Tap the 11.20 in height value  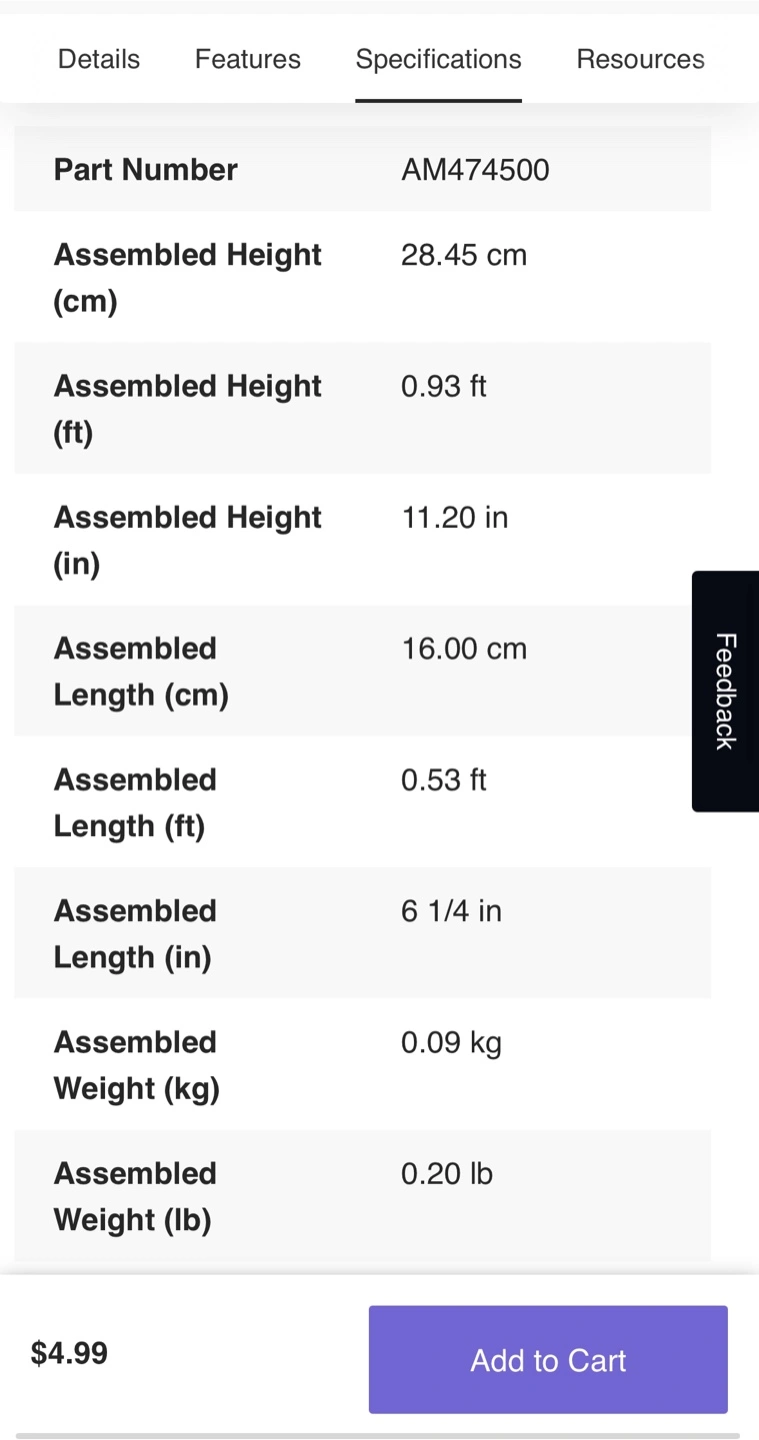coord(455,517)
